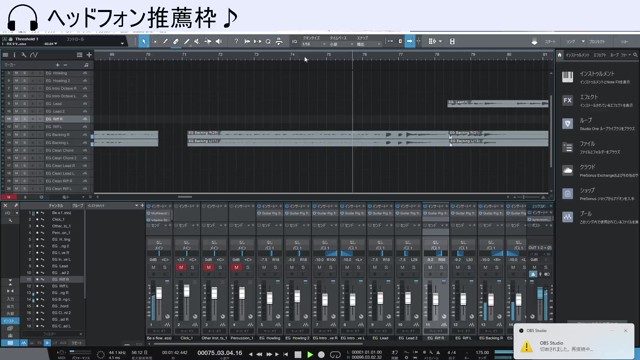The image size is (640, 360).
Task: Click transport Record button
Action: (321, 355)
